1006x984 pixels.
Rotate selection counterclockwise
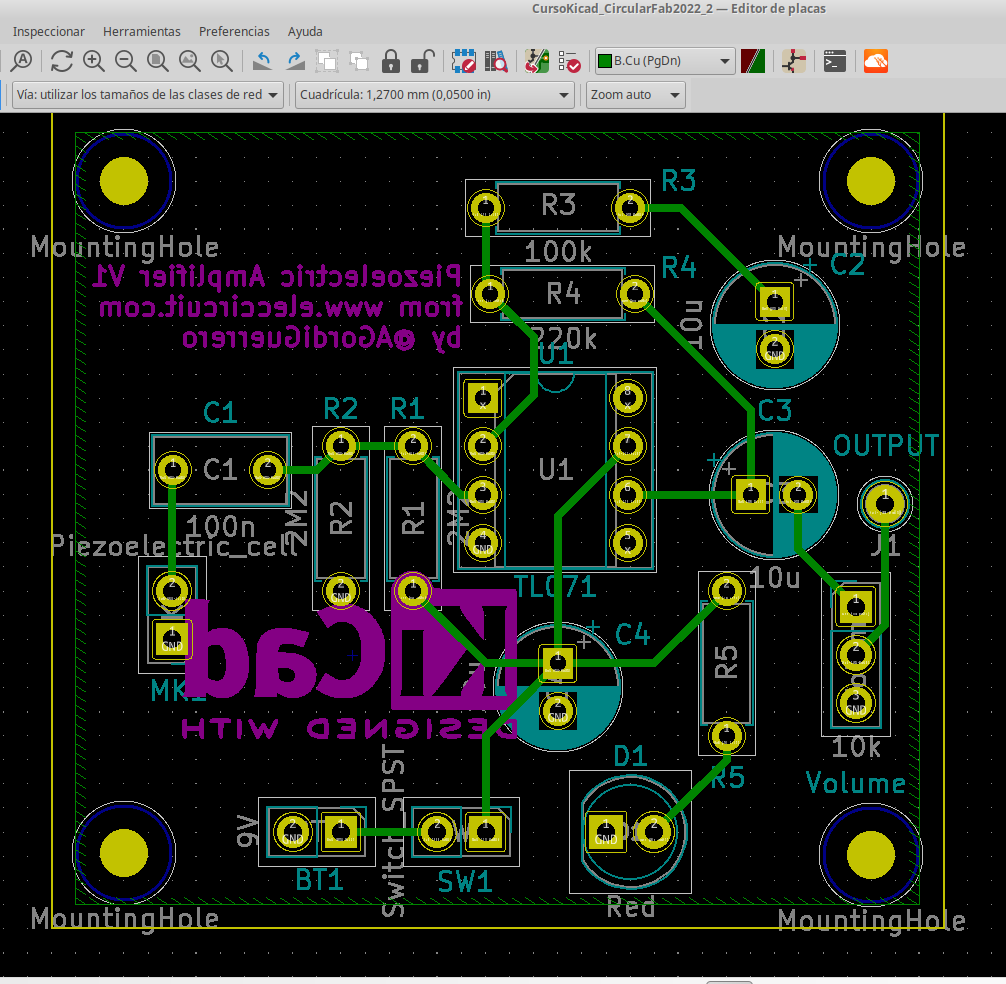(x=262, y=61)
